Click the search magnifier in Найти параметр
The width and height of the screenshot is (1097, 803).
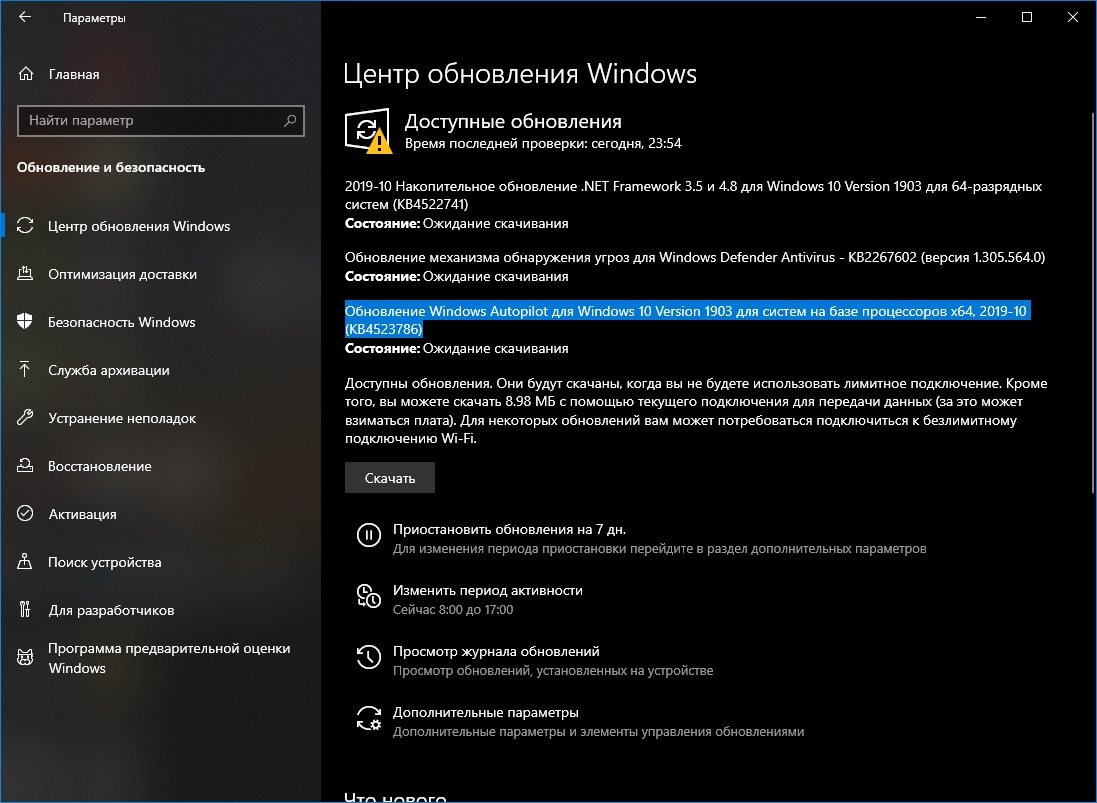pyautogui.click(x=290, y=120)
